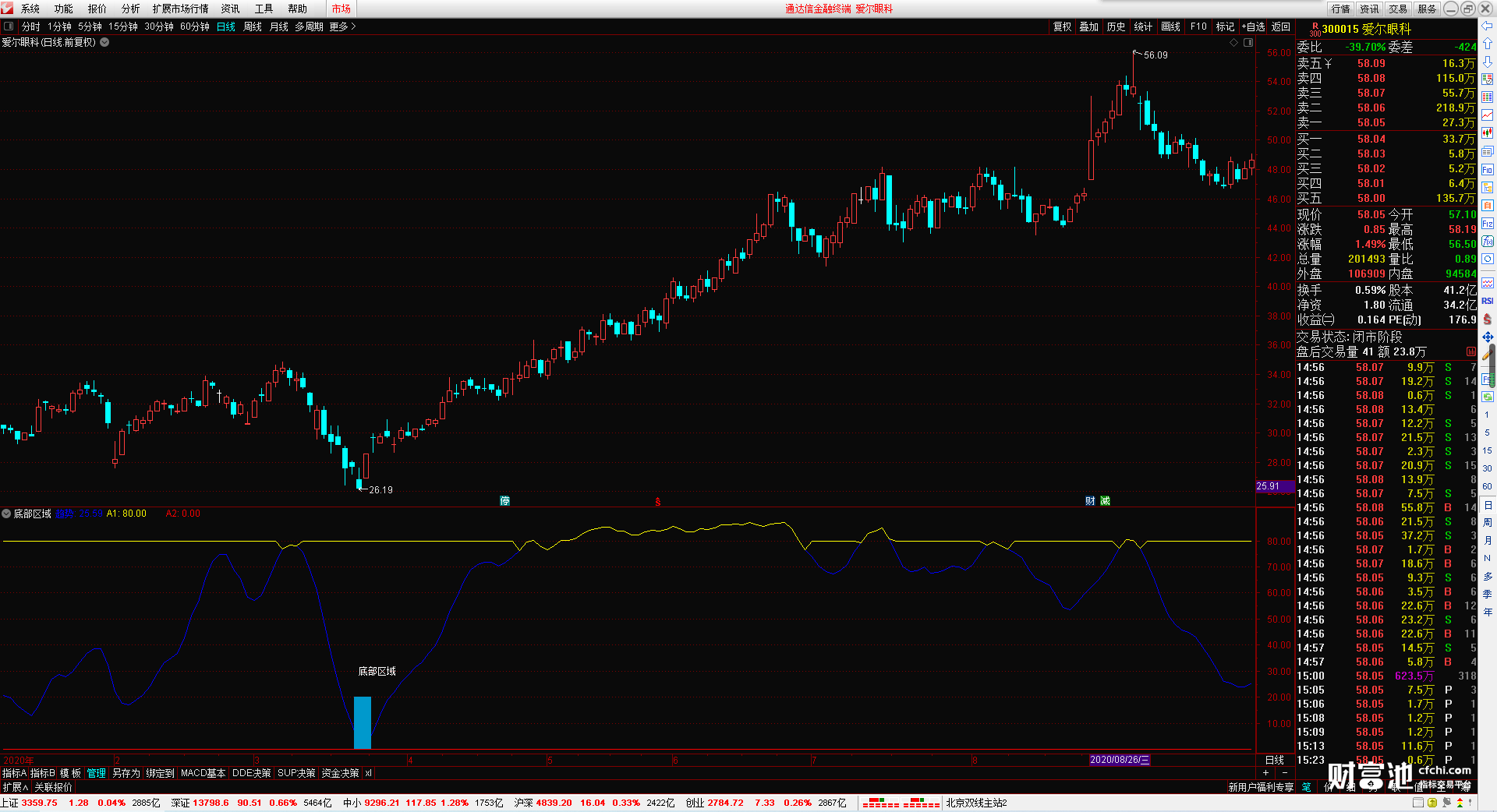Image resolution: width=1497 pixels, height=812 pixels.
Task: Select the candlestick chart icon in right sidebar
Action: pyautogui.click(x=1488, y=133)
